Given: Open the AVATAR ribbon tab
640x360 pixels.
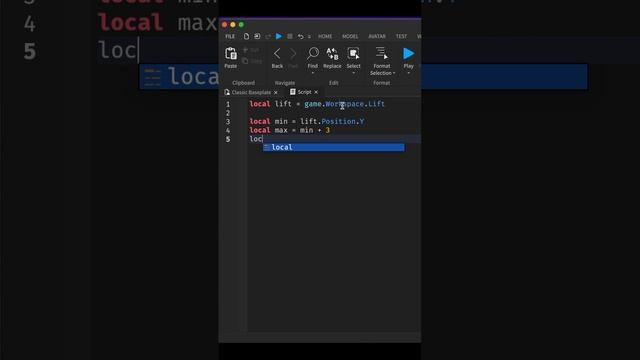Looking at the screenshot, I should coord(377,36).
